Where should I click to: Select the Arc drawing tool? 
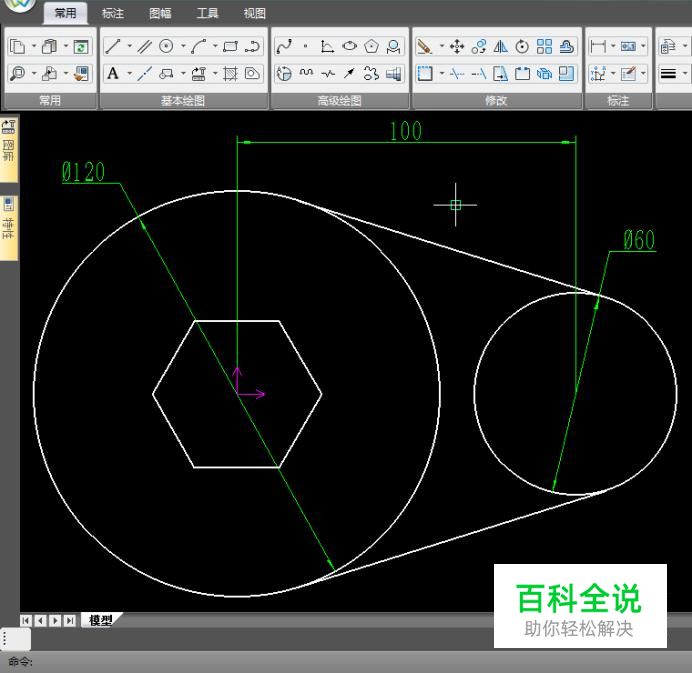(199, 46)
